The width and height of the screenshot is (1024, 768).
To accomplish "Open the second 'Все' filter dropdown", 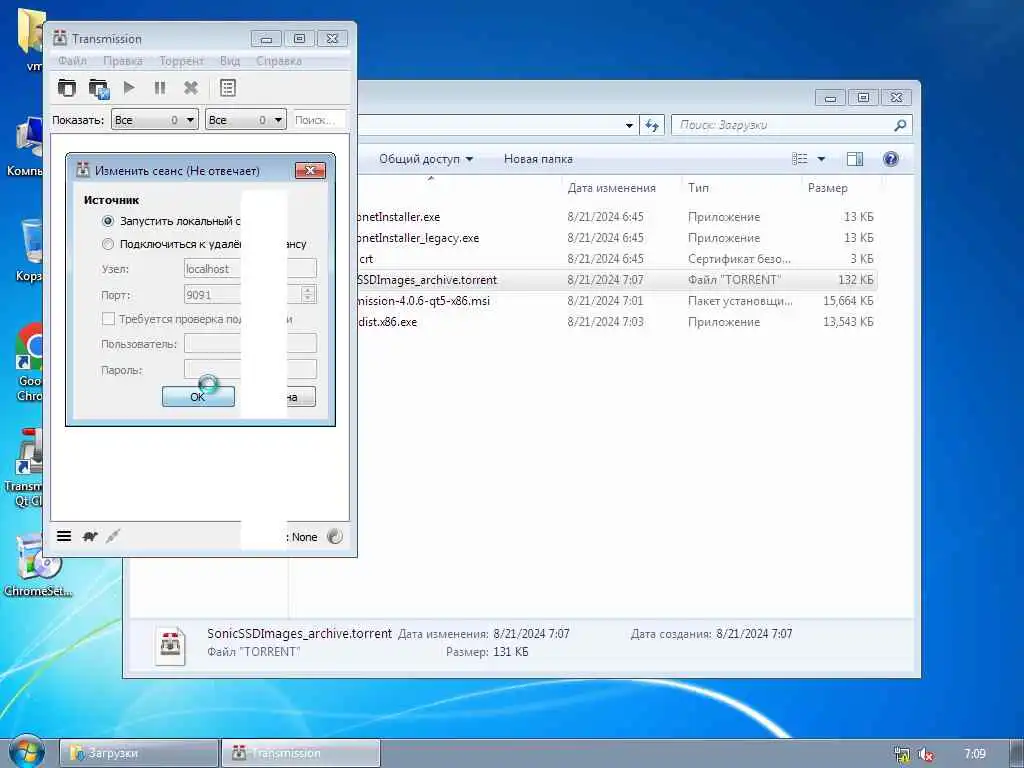I will tap(246, 120).
